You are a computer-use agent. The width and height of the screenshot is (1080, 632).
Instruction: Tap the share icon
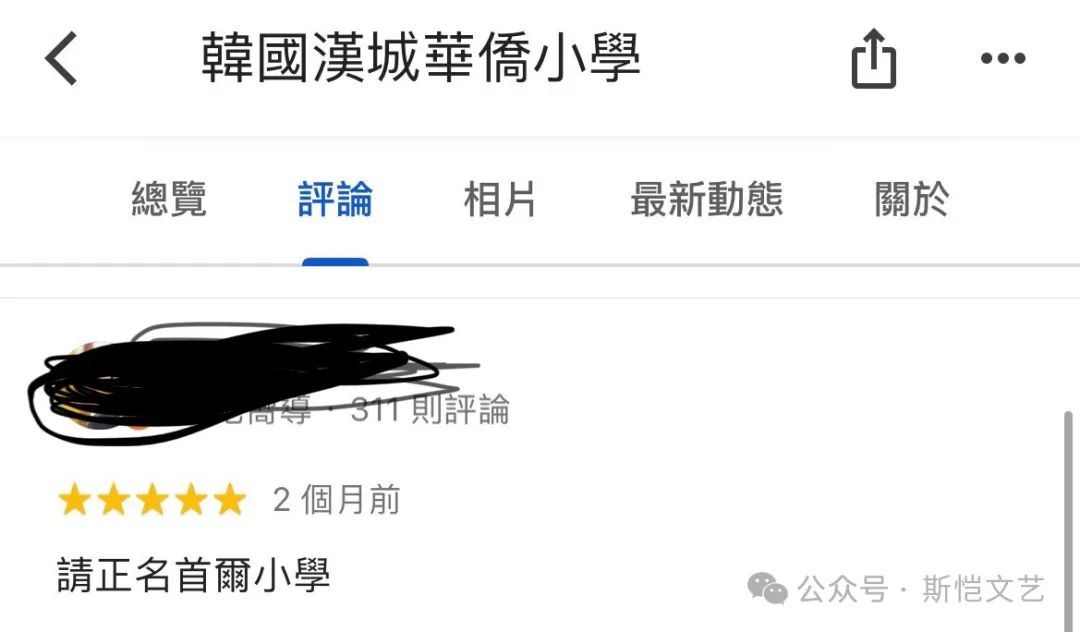[x=873, y=59]
